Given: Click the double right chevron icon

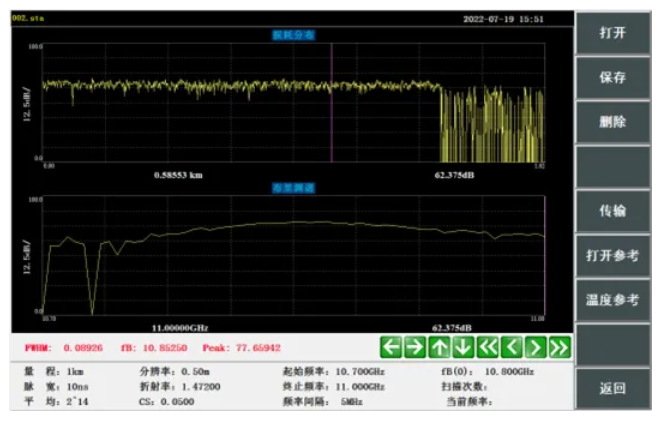Looking at the screenshot, I should pos(560,347).
